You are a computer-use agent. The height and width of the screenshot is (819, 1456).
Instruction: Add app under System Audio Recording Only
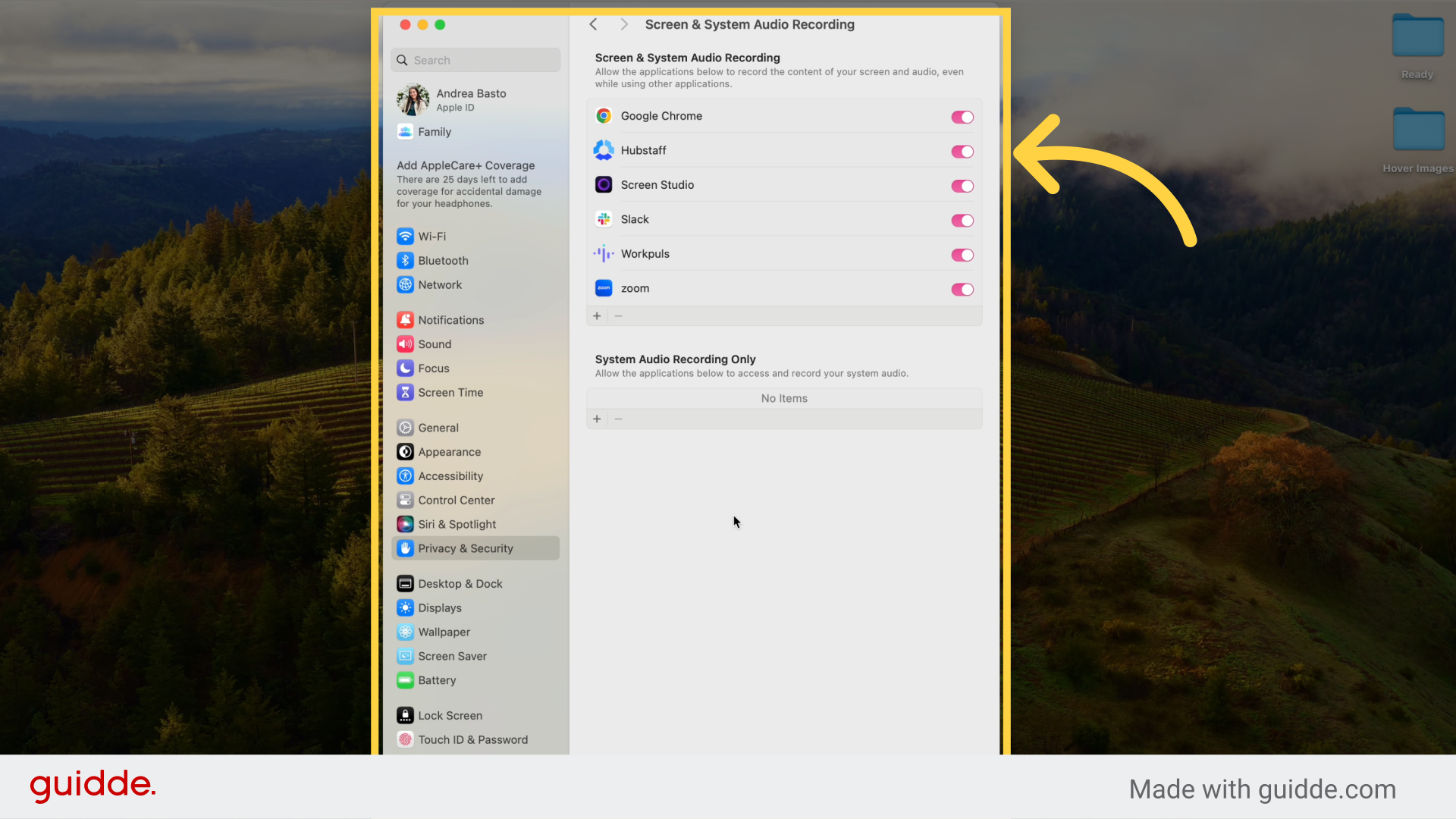point(597,419)
